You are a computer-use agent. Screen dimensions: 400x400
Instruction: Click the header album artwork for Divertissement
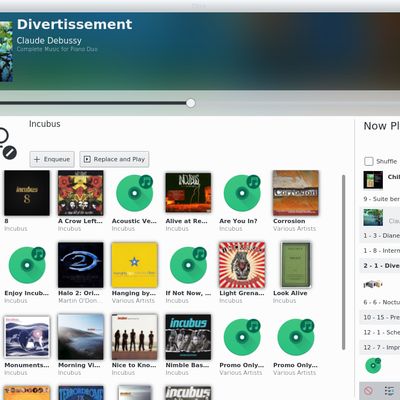pyautogui.click(x=6, y=52)
